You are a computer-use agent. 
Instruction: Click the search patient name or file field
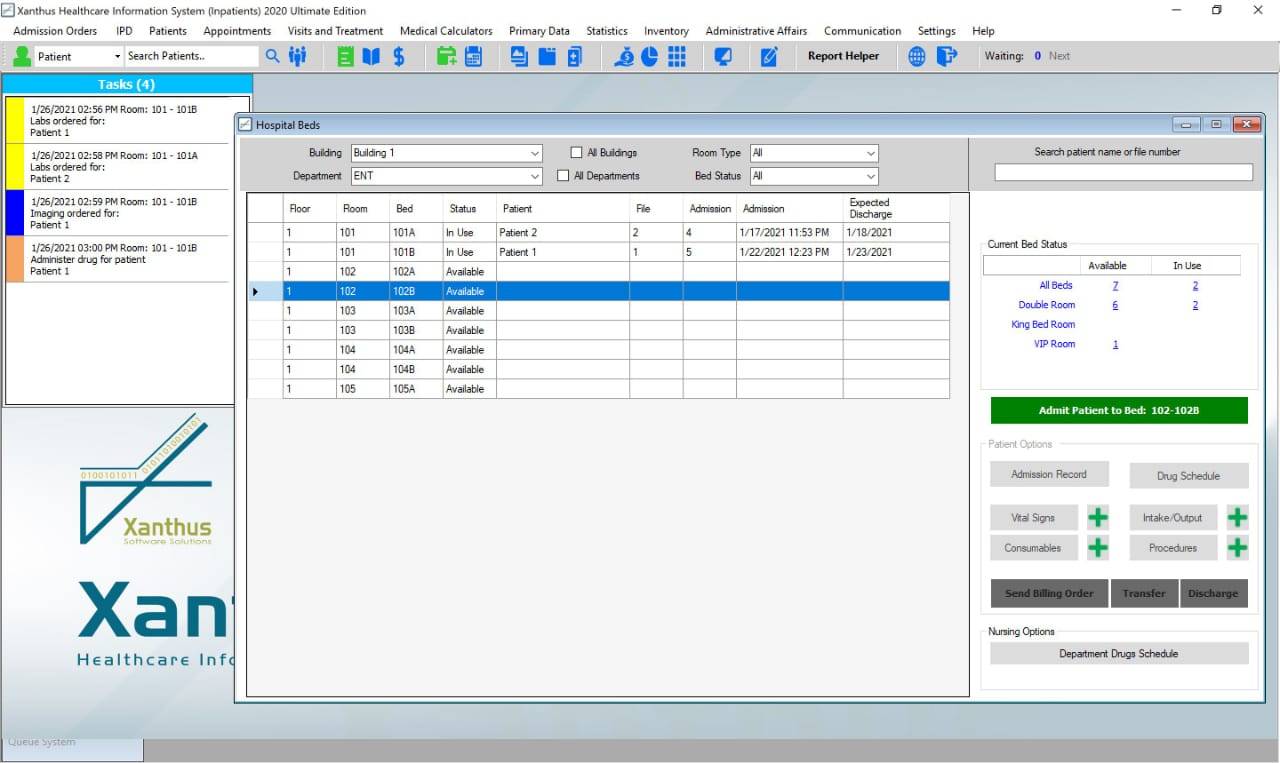[x=1123, y=173]
